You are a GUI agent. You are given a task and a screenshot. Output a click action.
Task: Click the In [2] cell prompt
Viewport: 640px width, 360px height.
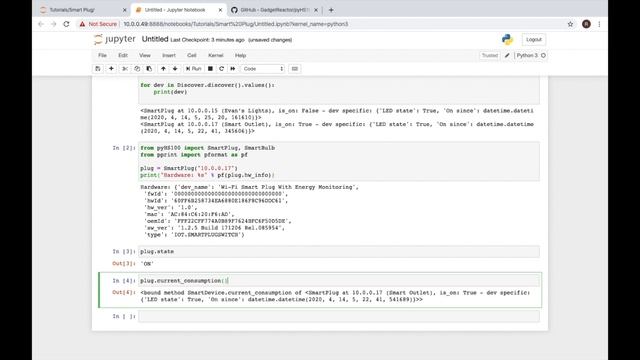tap(124, 148)
